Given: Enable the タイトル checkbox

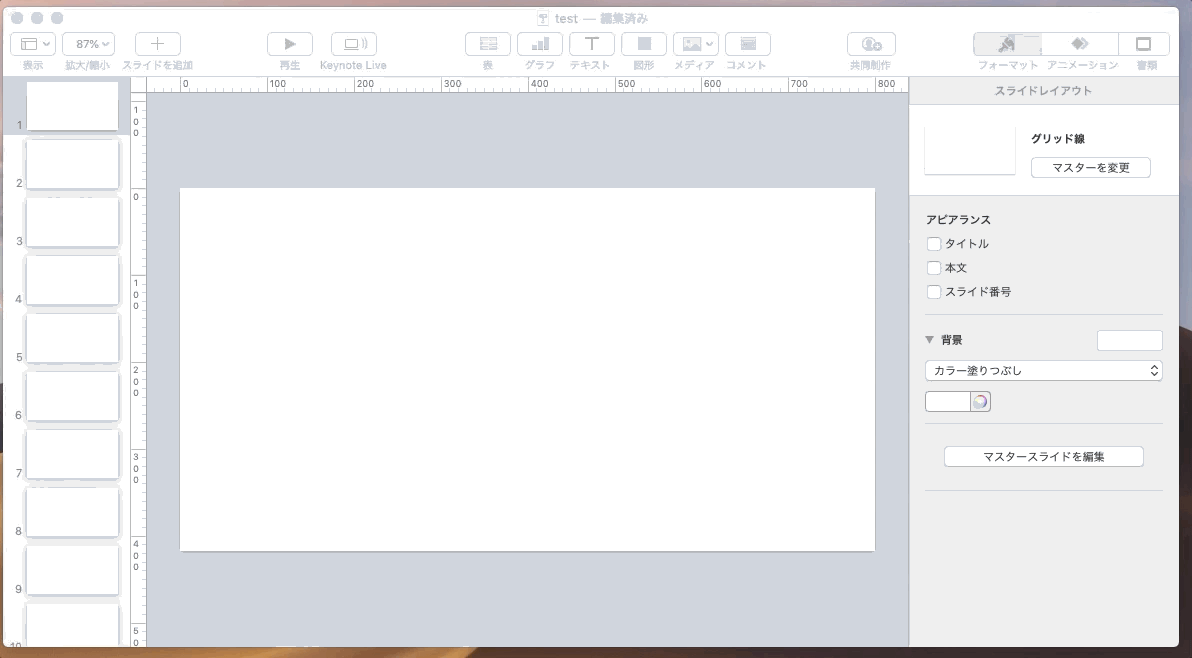Looking at the screenshot, I should pyautogui.click(x=934, y=244).
